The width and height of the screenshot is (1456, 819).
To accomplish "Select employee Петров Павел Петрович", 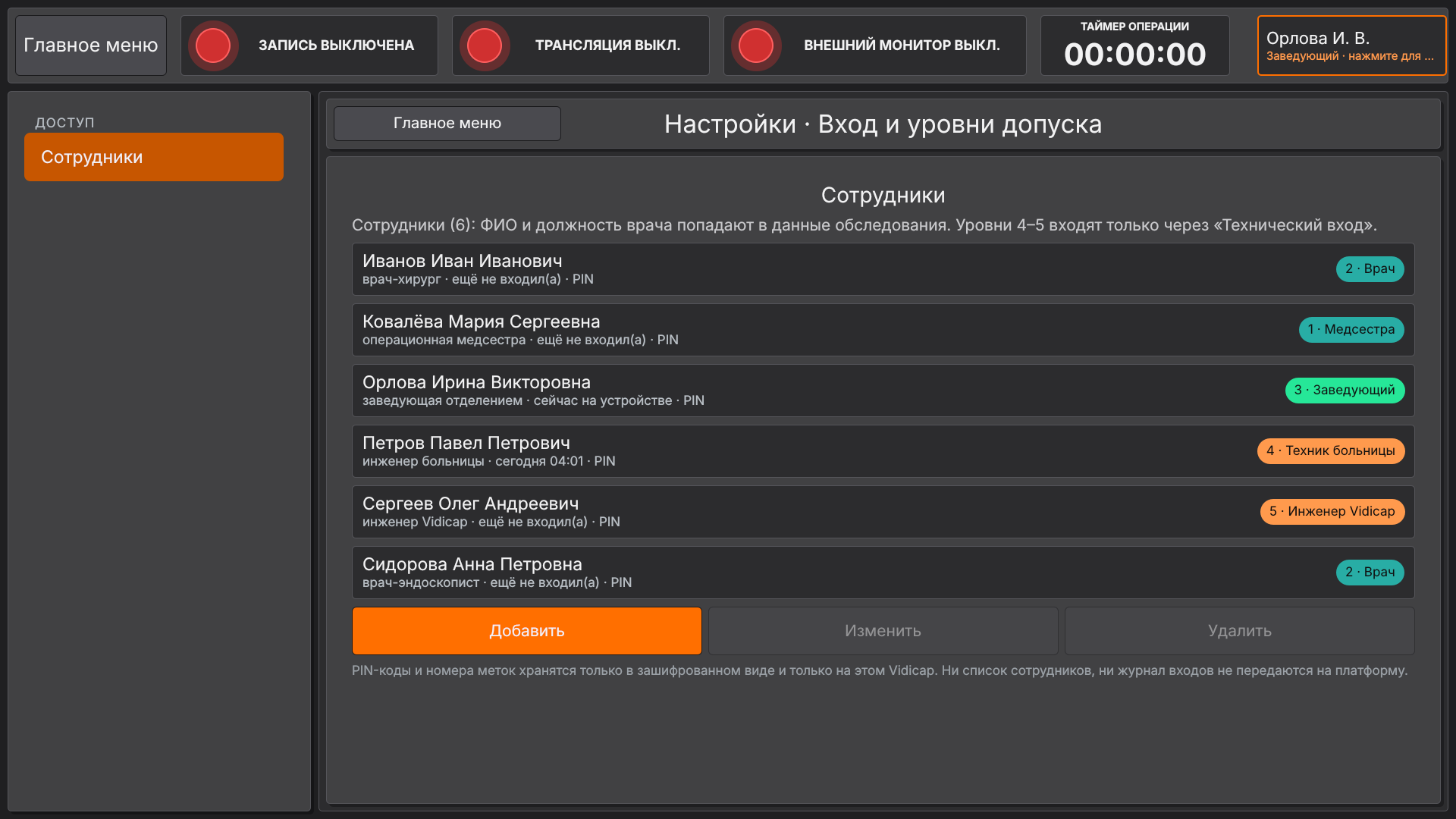I will tap(883, 451).
